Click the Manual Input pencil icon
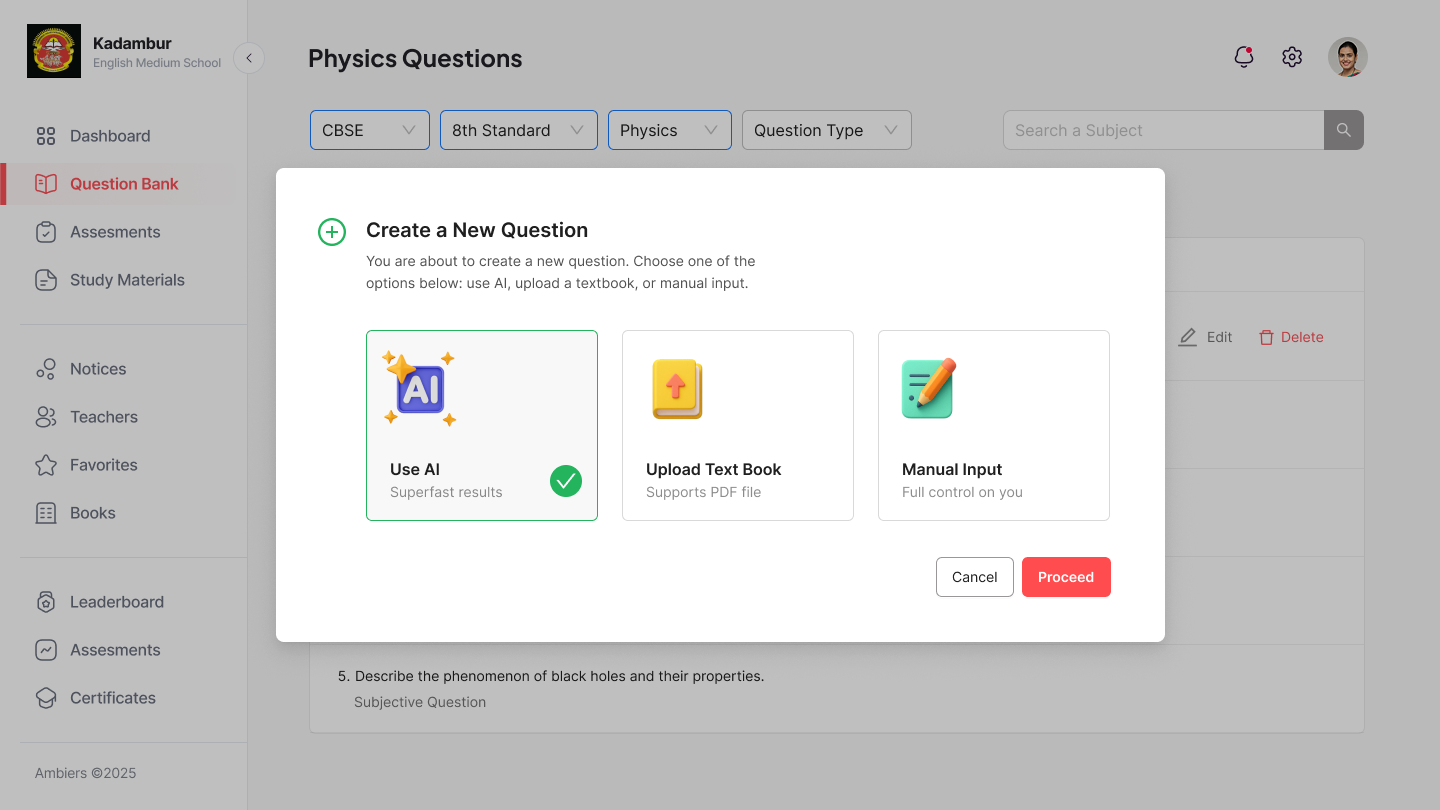The height and width of the screenshot is (810, 1440). pyautogui.click(x=929, y=388)
